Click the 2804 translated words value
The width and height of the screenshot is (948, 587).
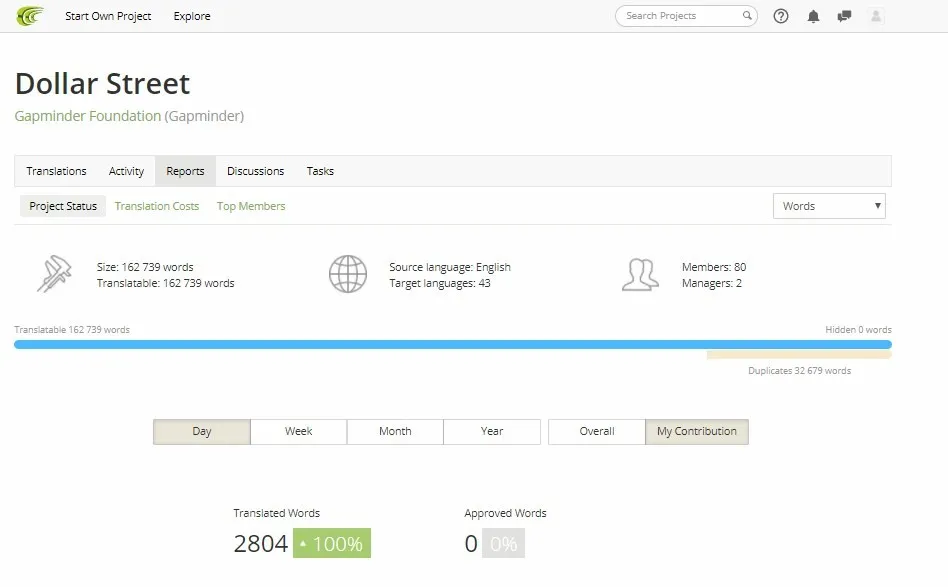261,543
